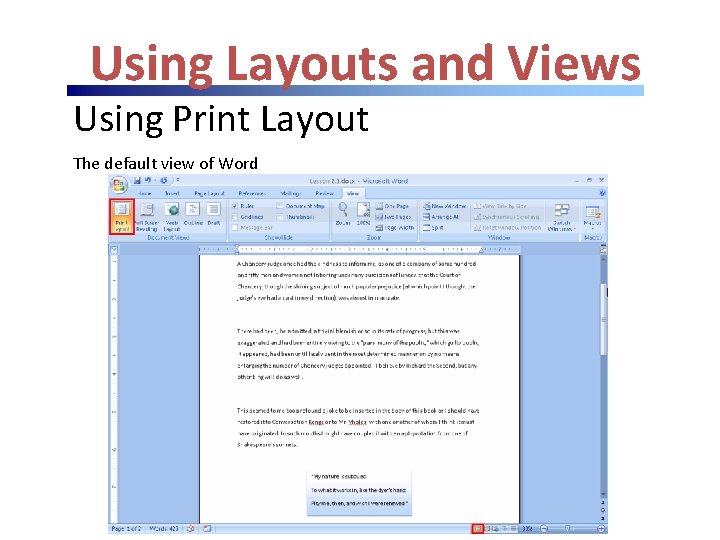The image size is (720, 540).
Task: Click proofing errors icon in status bar
Action: click(x=191, y=529)
